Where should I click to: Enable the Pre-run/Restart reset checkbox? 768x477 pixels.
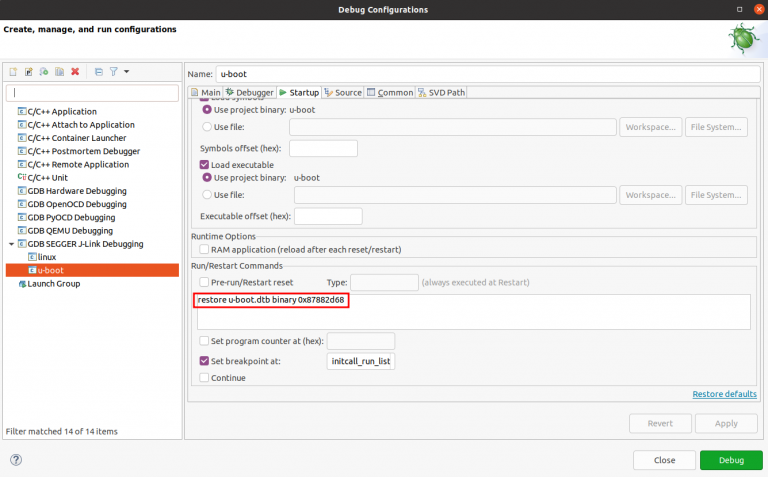click(205, 283)
